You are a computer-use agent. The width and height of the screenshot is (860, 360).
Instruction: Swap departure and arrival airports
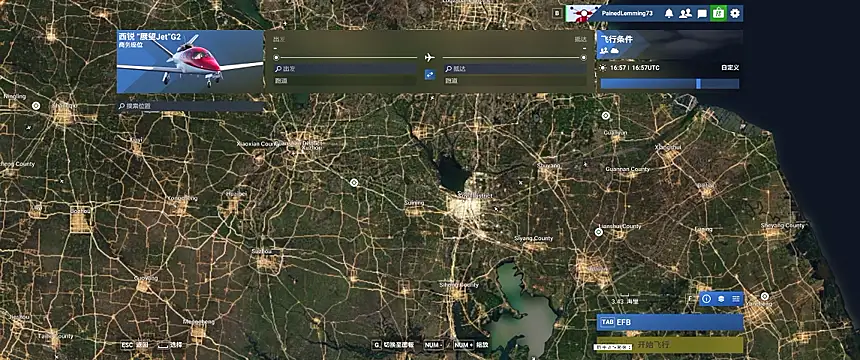coord(430,75)
